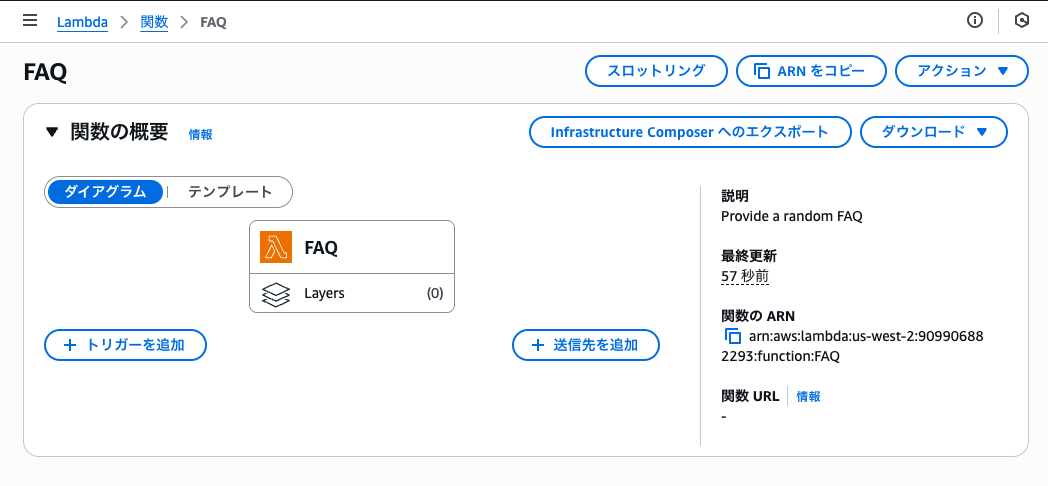
Task: Click plus icon on トリガーを追加
Action: [x=70, y=345]
